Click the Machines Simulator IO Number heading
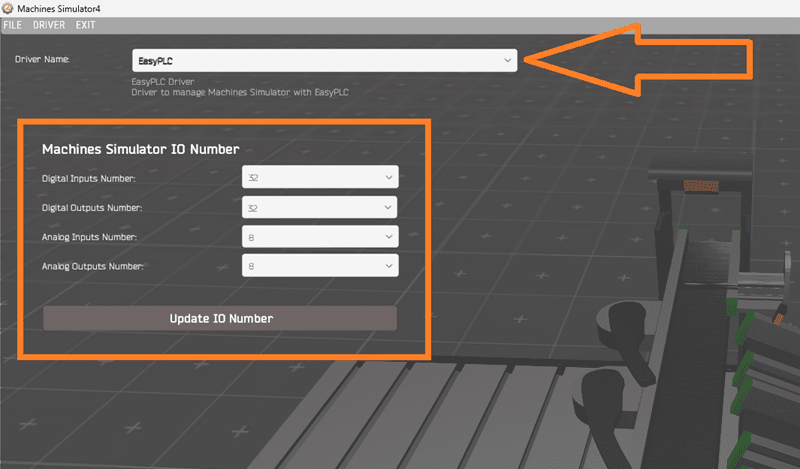The height and width of the screenshot is (469, 800). 140,149
